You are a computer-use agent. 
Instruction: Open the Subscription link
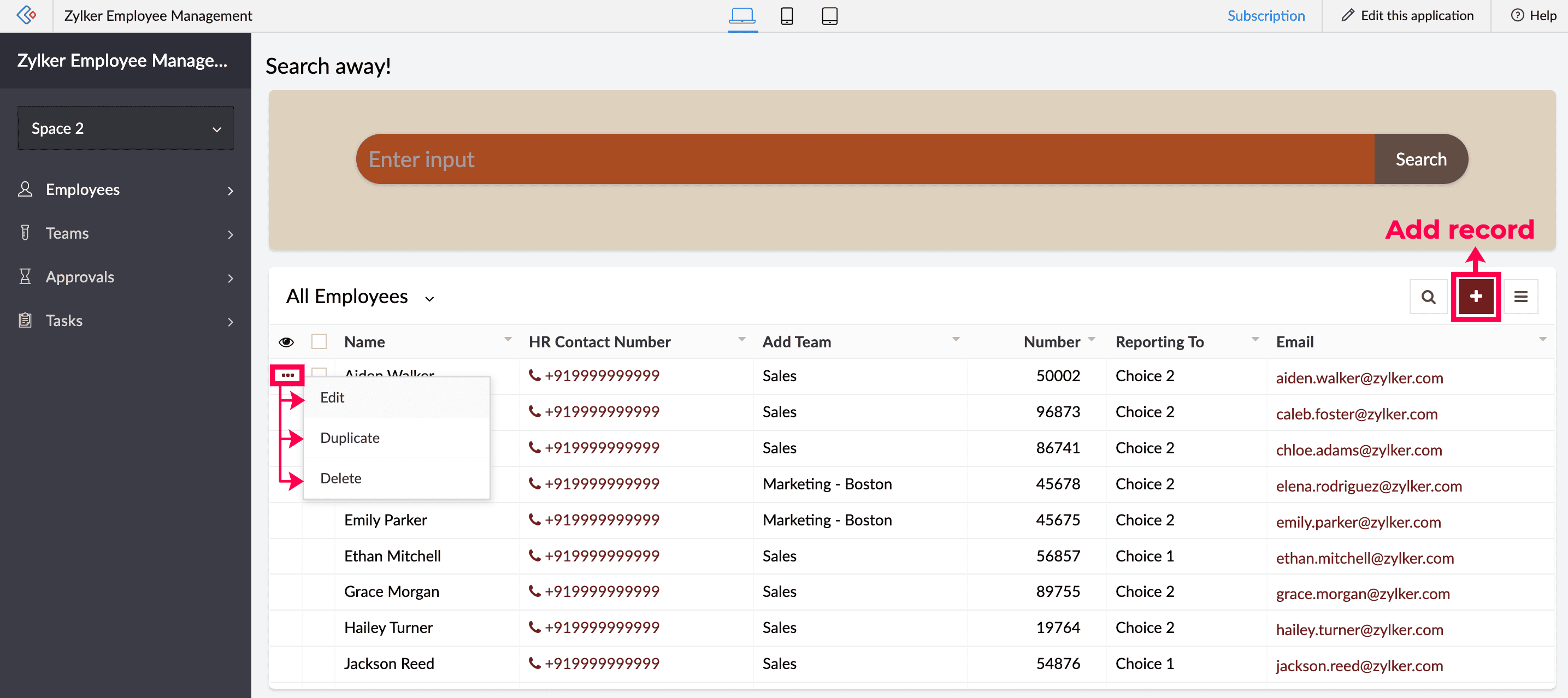[x=1265, y=16]
